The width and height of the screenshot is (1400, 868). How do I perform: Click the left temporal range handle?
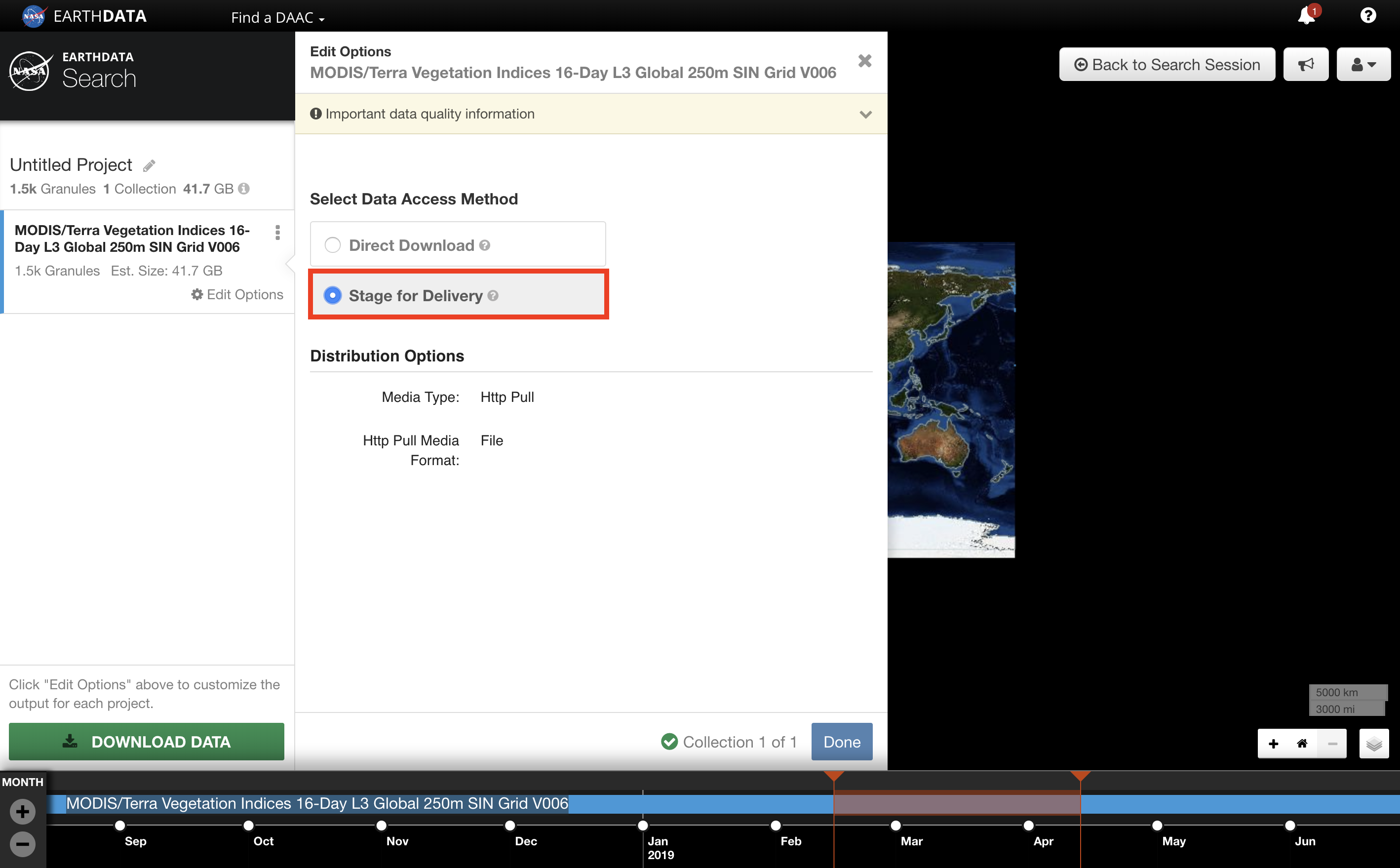pyautogui.click(x=833, y=776)
